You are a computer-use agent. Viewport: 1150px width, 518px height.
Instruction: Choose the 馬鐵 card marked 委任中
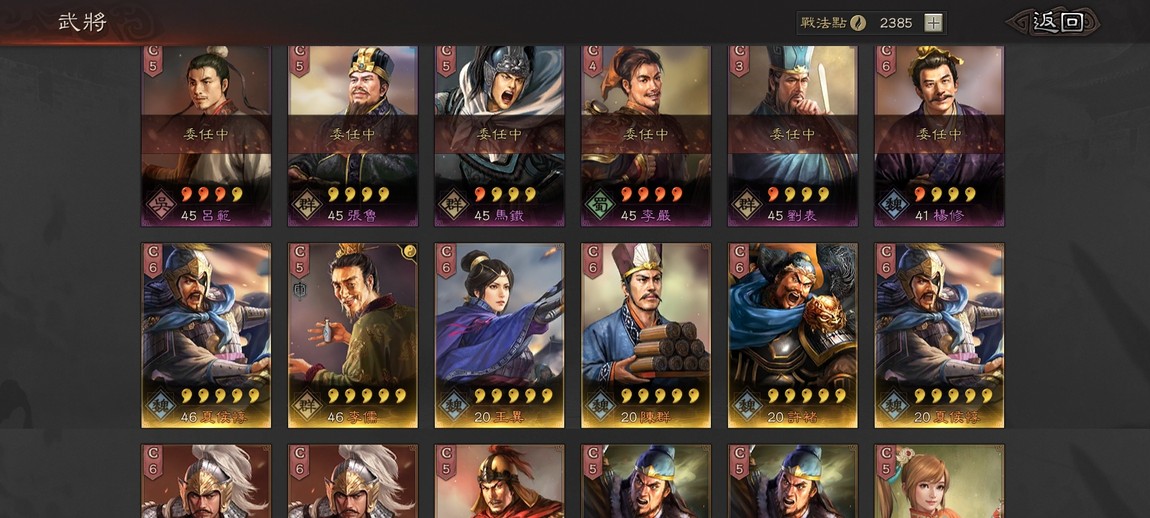click(x=499, y=136)
